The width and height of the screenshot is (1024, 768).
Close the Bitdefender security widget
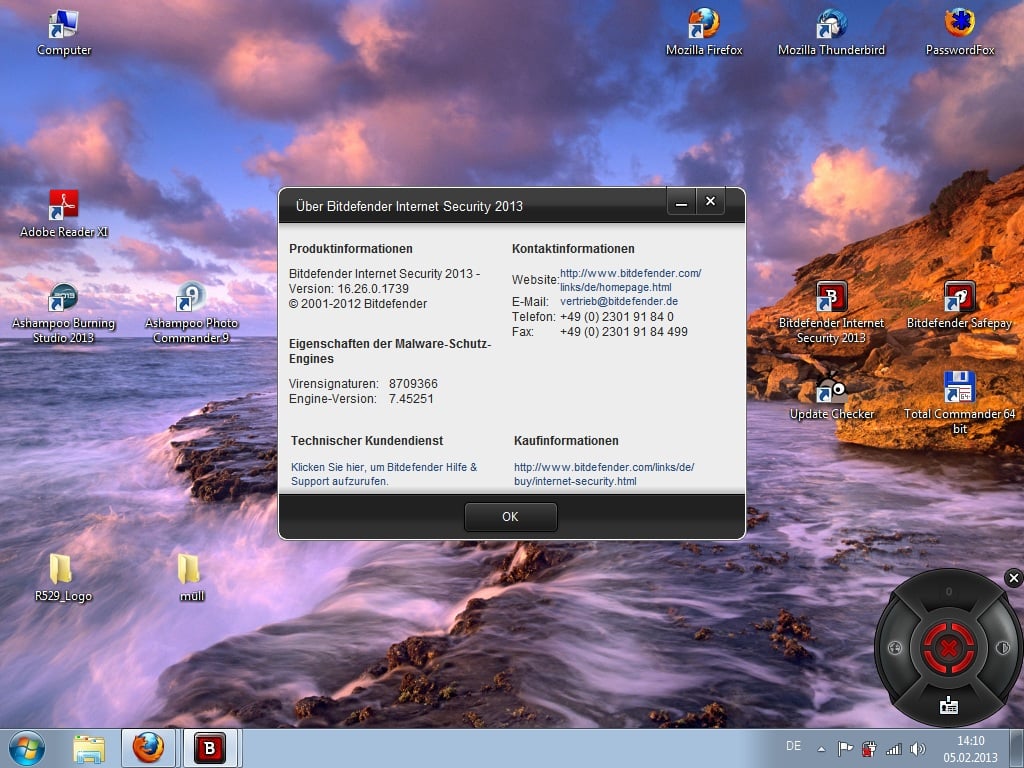pyautogui.click(x=1014, y=578)
